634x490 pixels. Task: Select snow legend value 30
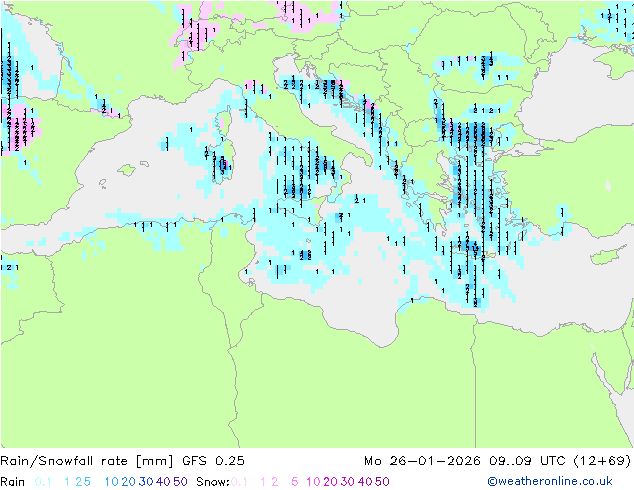click(348, 482)
